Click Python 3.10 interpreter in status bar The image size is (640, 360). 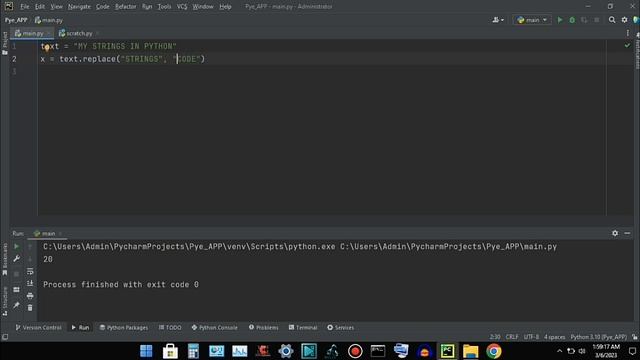coord(598,337)
